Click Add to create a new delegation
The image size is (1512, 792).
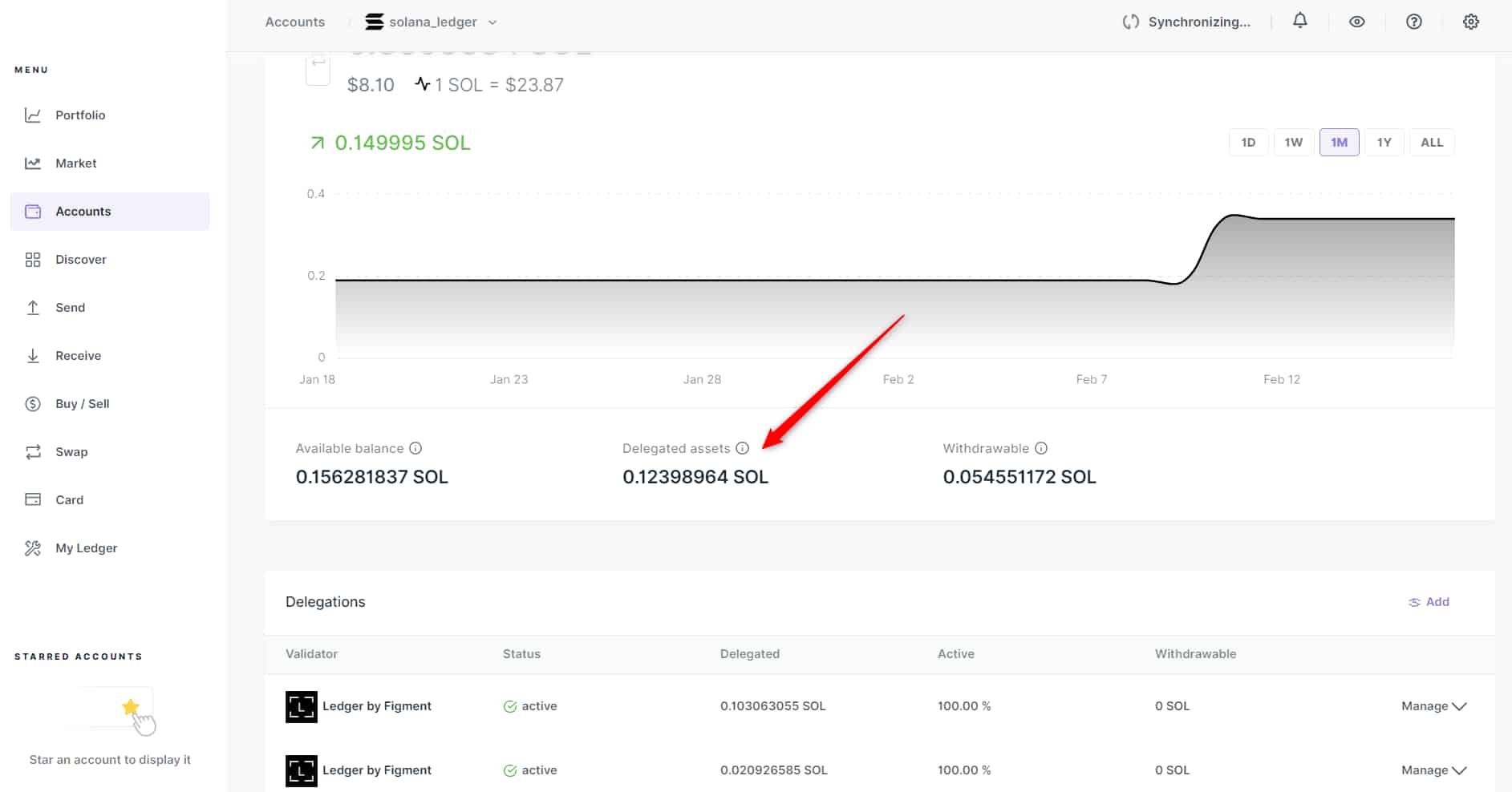[x=1429, y=602]
